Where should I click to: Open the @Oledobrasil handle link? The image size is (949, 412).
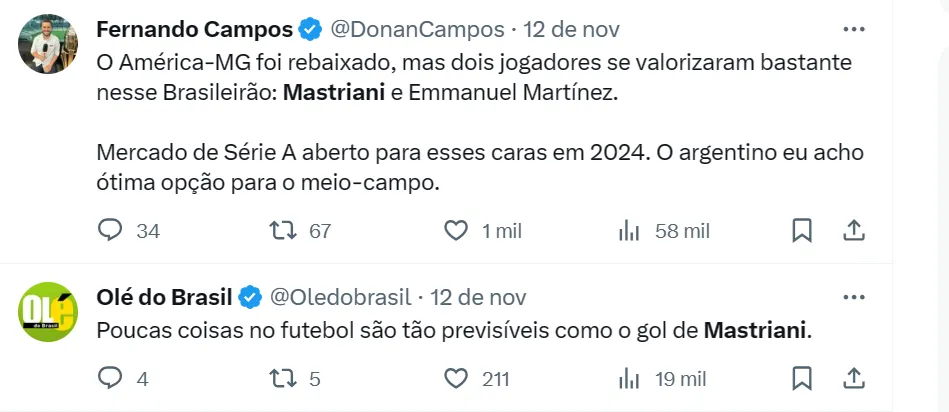[341, 297]
